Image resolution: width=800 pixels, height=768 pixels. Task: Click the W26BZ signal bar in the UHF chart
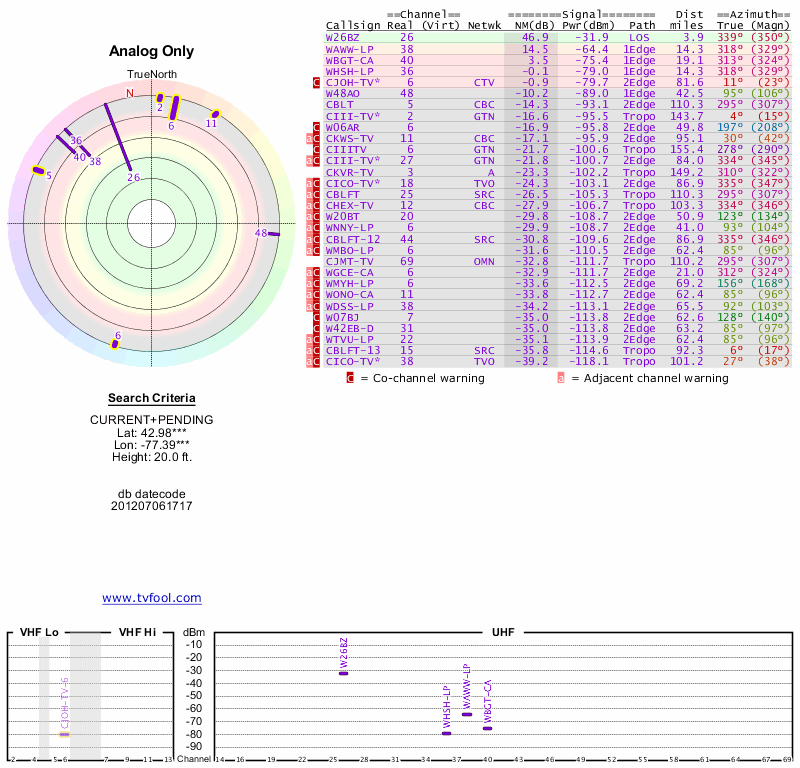pos(343,673)
